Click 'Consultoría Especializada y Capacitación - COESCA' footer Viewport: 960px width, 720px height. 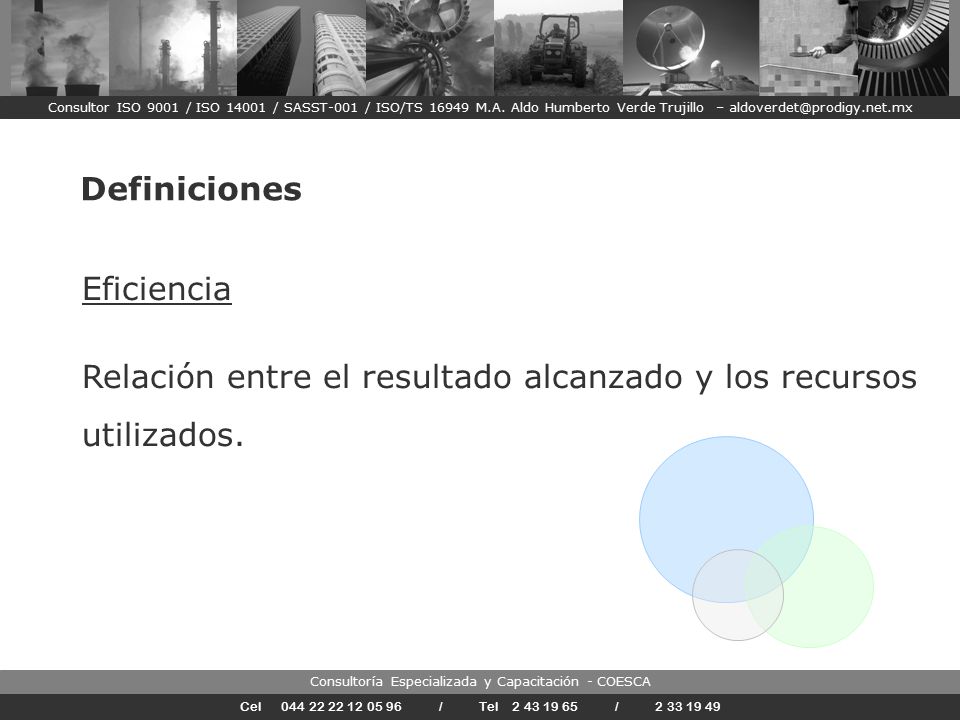coord(480,681)
